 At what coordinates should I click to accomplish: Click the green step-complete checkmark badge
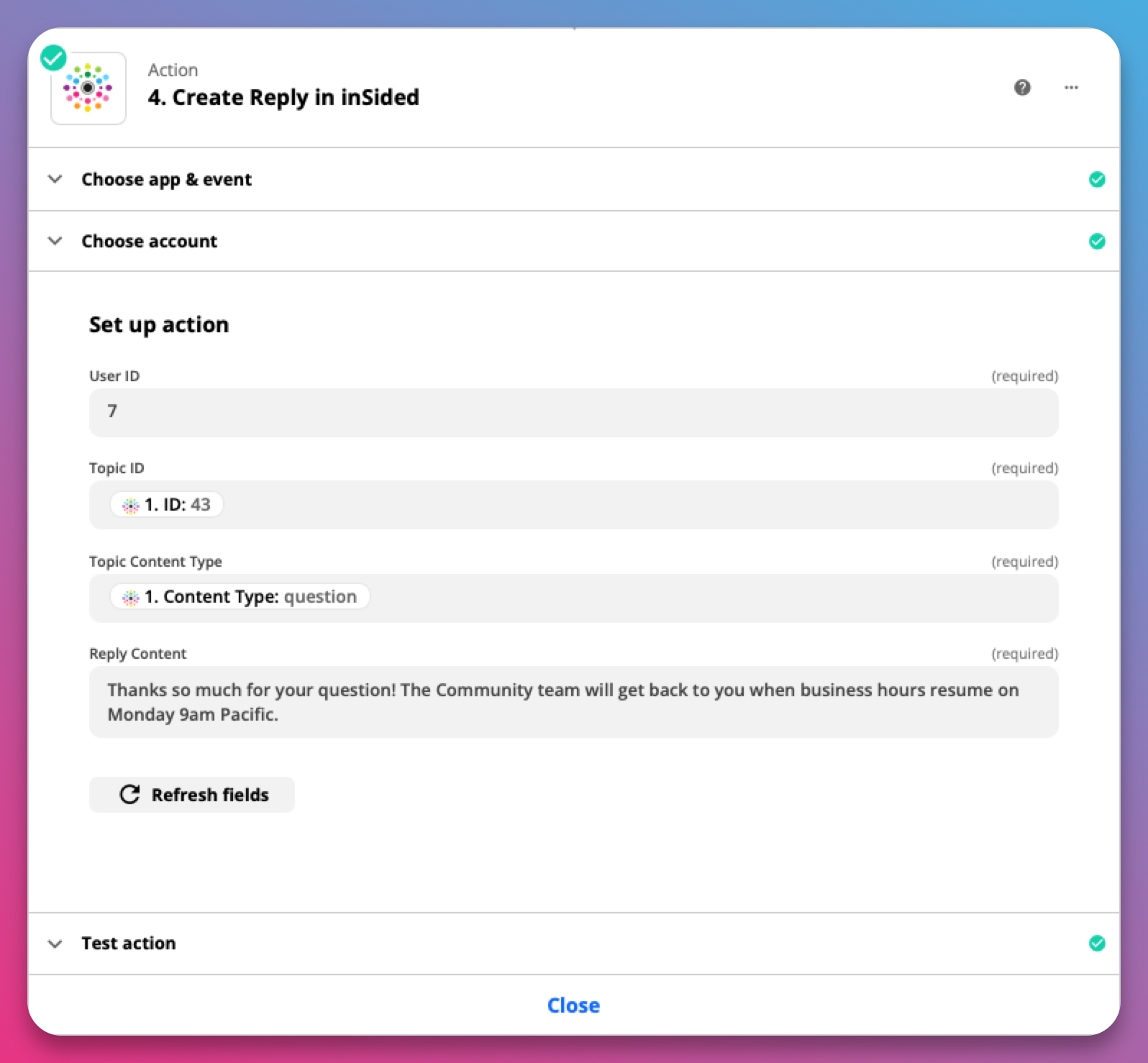point(53,58)
